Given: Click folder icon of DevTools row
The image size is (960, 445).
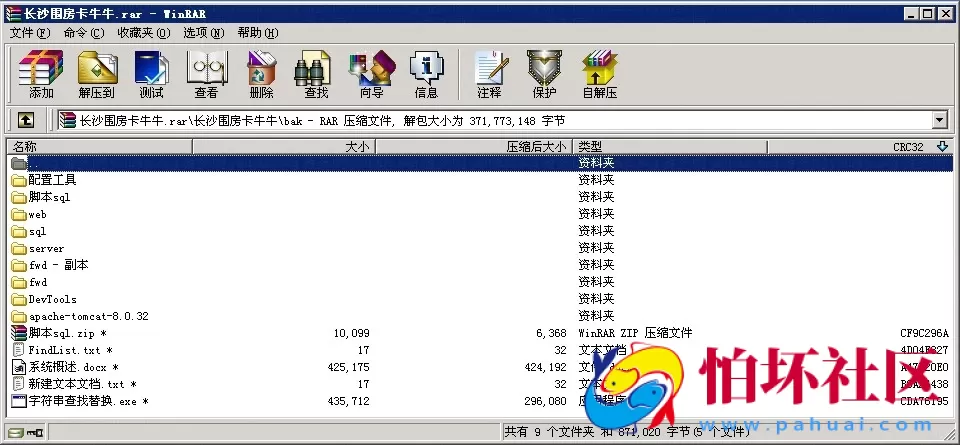Looking at the screenshot, I should tap(19, 299).
